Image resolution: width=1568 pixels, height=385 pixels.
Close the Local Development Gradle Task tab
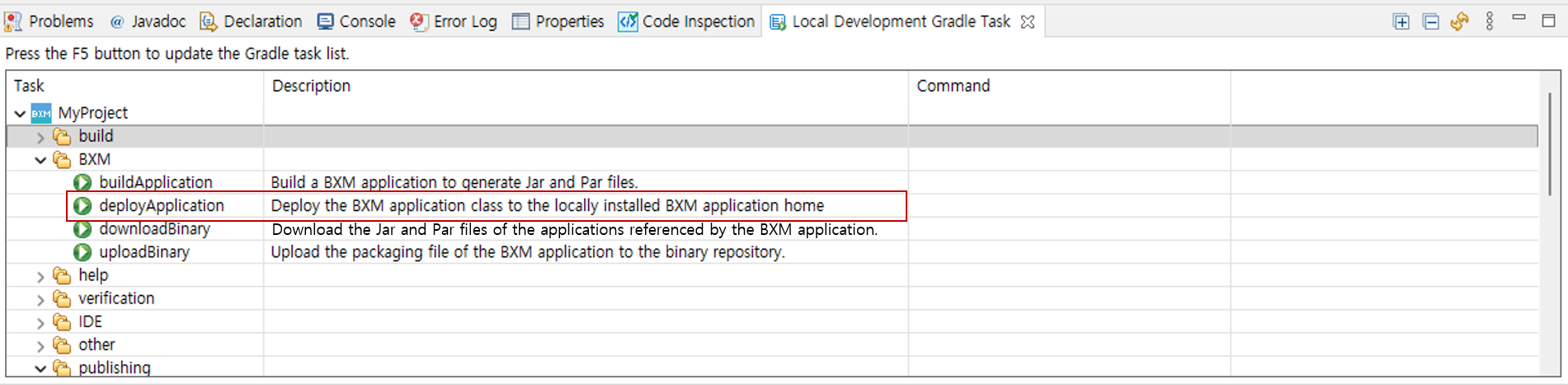[1028, 21]
